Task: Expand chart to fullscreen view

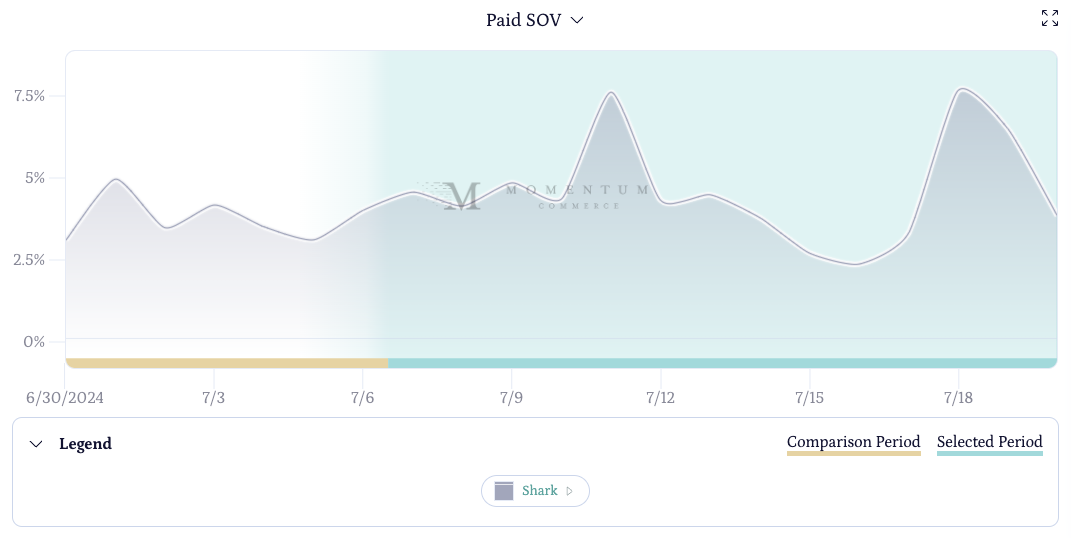Action: (1049, 18)
